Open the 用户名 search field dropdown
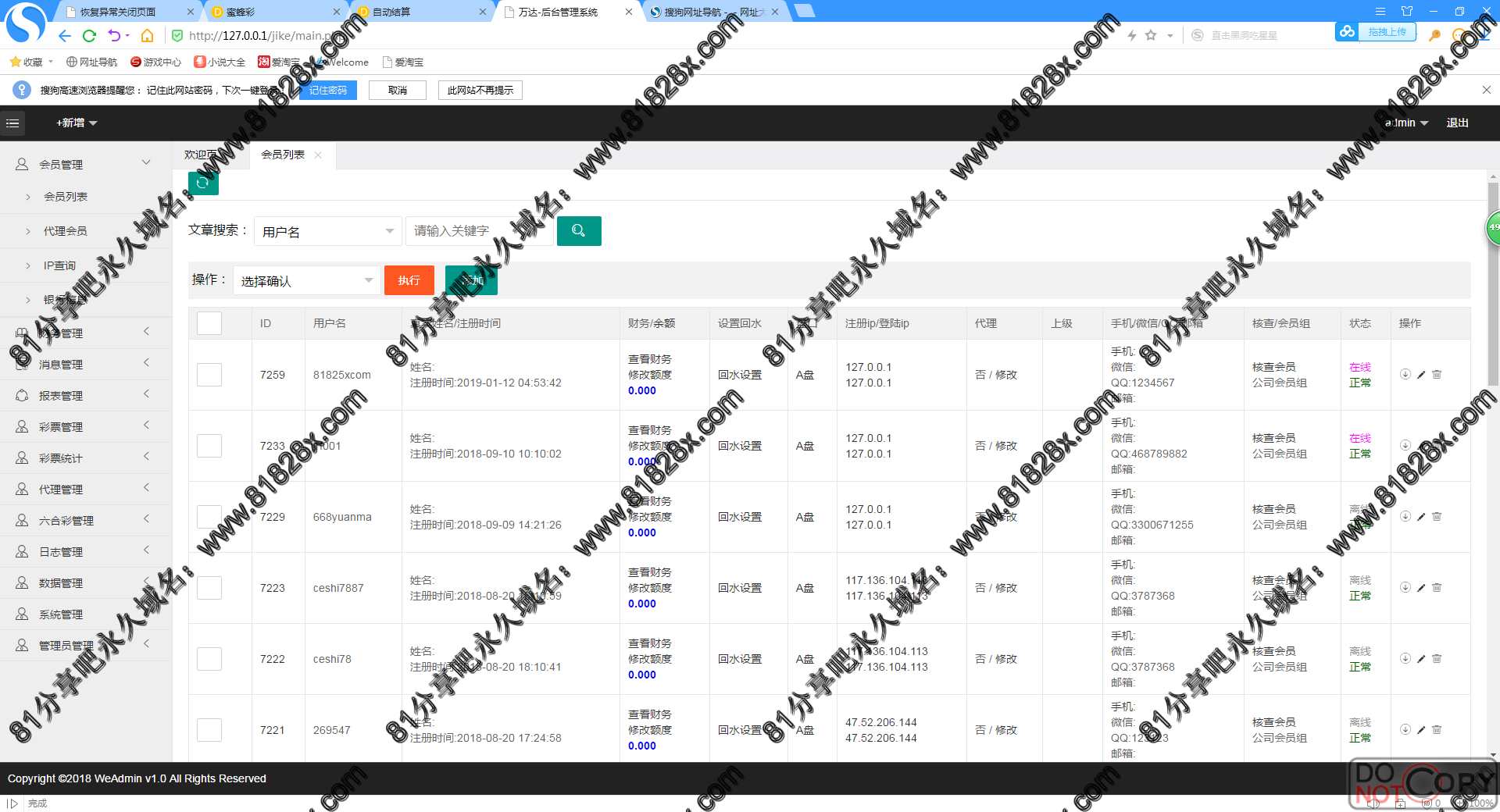Viewport: 1500px width, 812px height. point(327,232)
